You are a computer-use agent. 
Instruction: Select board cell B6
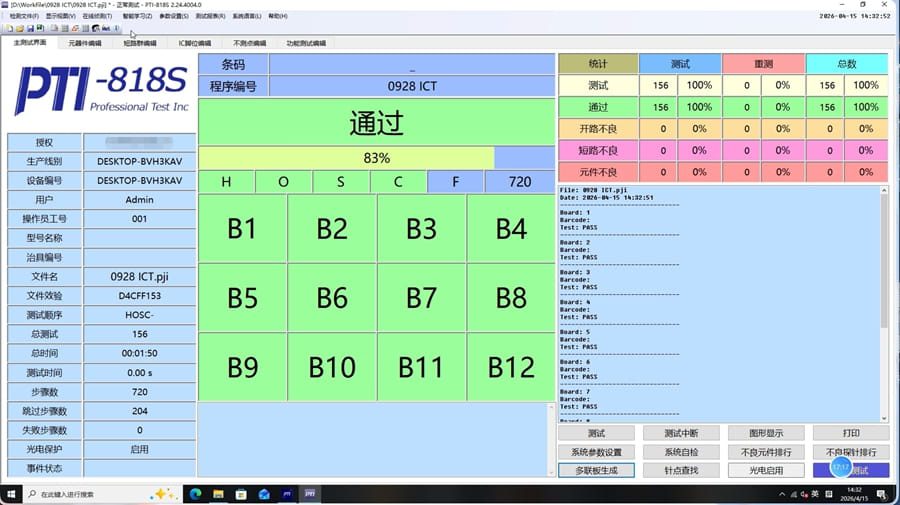click(332, 298)
